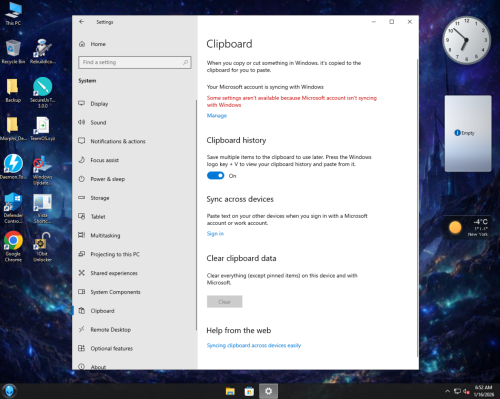Open the Display settings icon
The image size is (500, 399).
coord(82,103)
